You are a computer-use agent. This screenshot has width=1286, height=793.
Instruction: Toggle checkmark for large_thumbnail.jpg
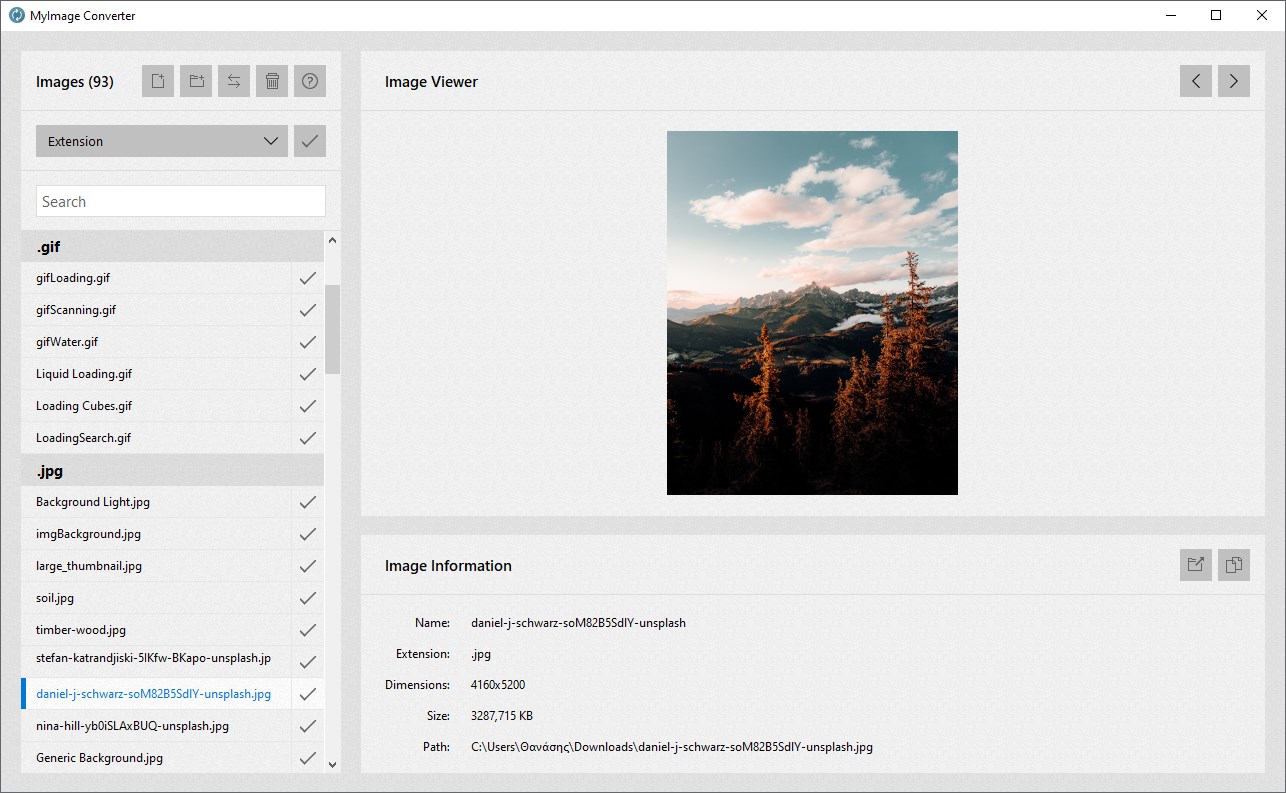pos(308,566)
